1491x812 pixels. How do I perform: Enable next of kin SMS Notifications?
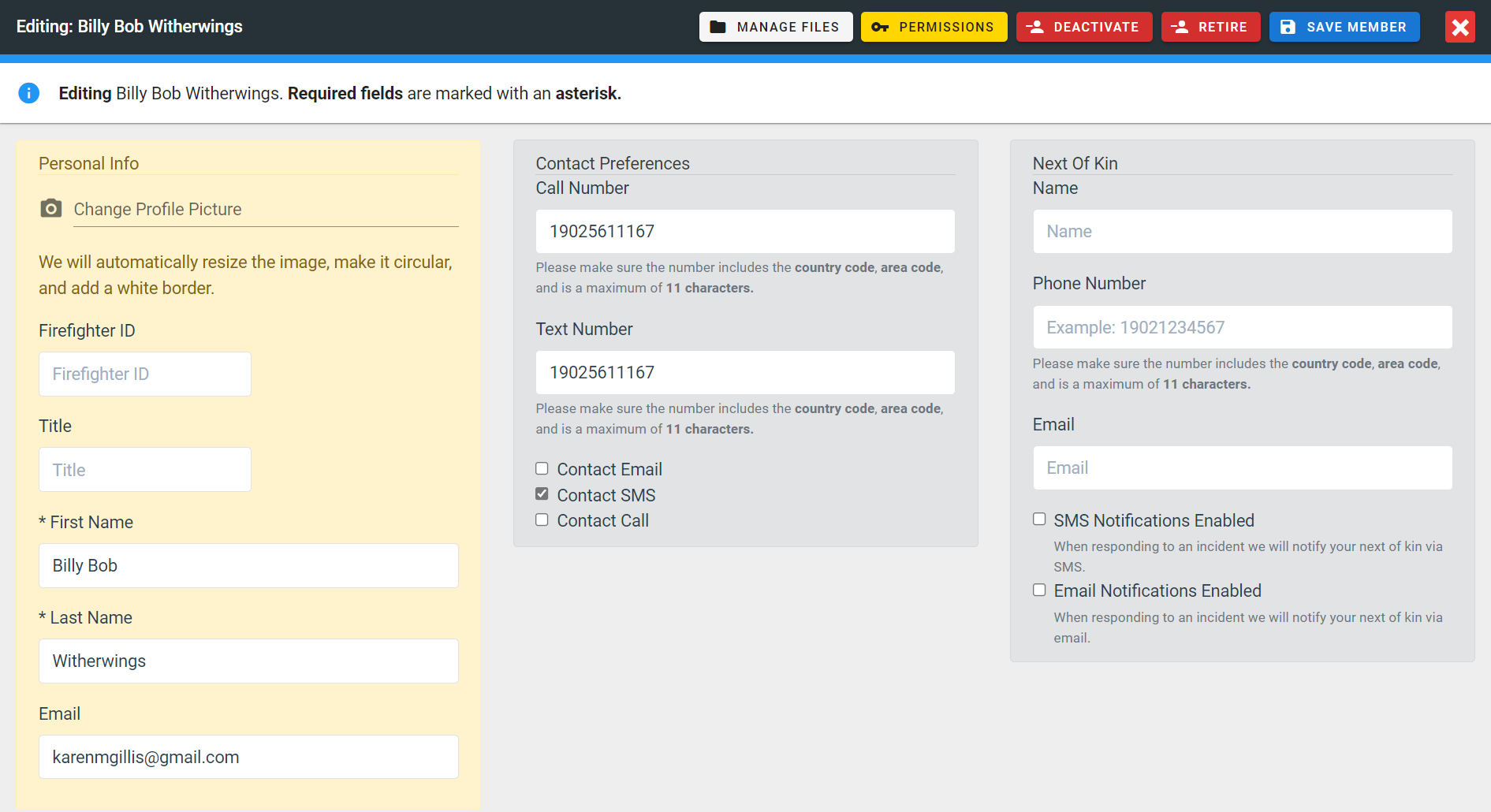click(x=1039, y=519)
